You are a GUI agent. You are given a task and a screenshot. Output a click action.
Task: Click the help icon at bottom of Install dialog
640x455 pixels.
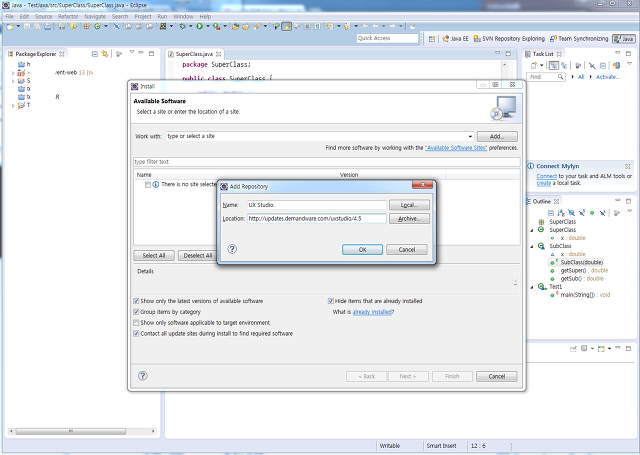142,376
